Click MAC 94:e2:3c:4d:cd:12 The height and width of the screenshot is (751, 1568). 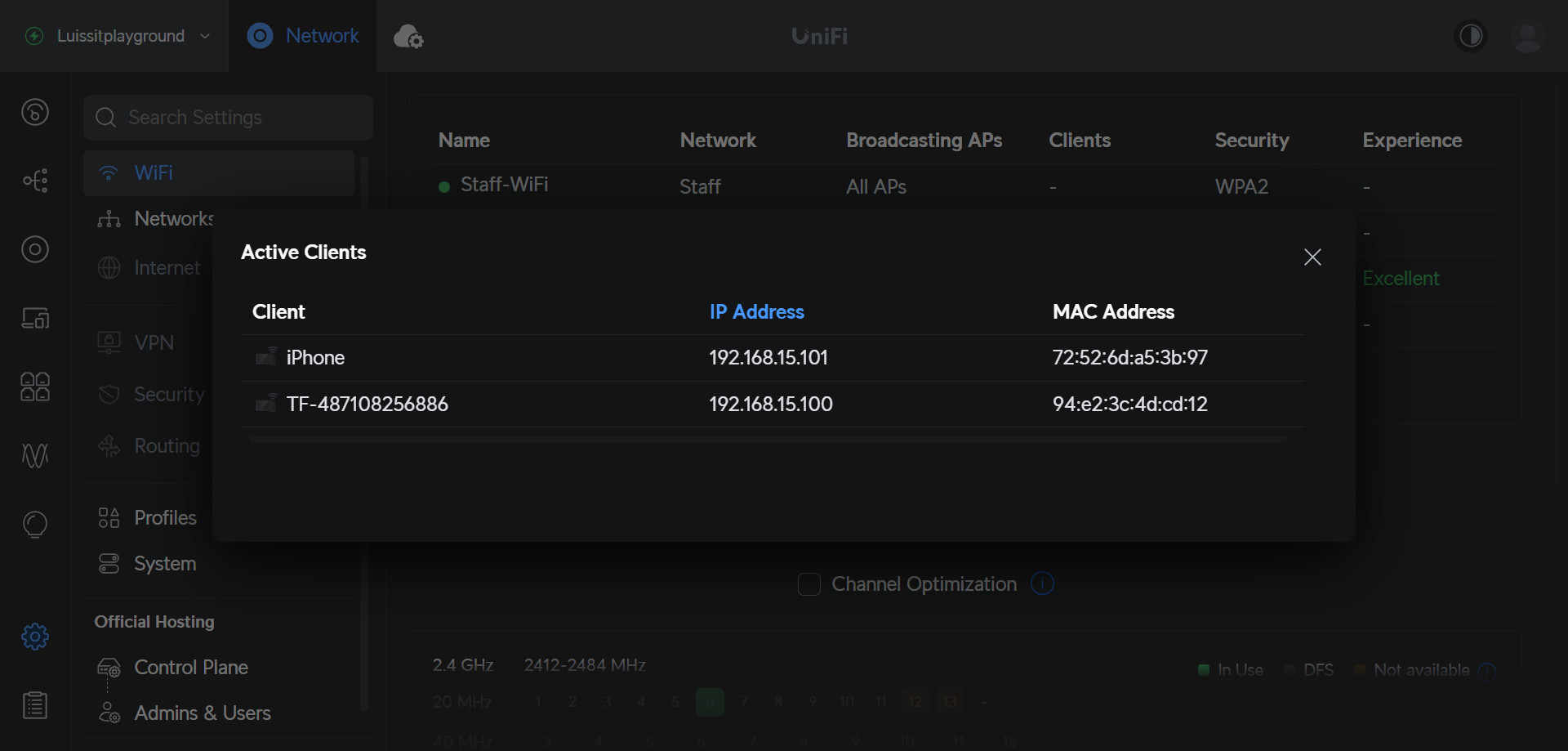click(x=1129, y=404)
